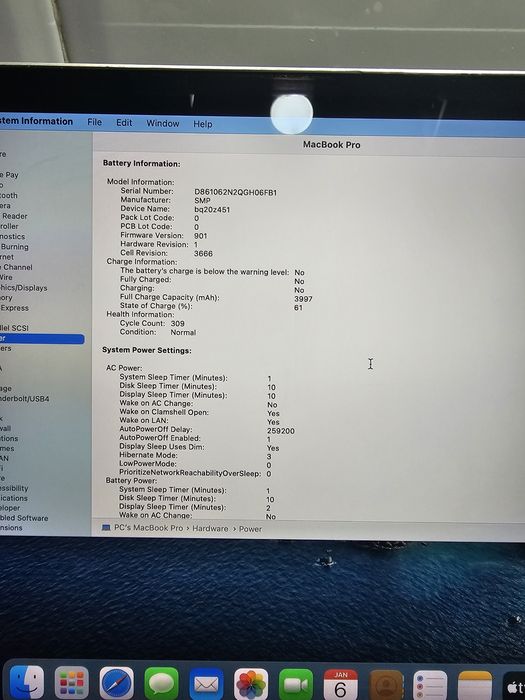Click cell revision value 3666
Image resolution: width=525 pixels, height=700 pixels.
point(203,254)
